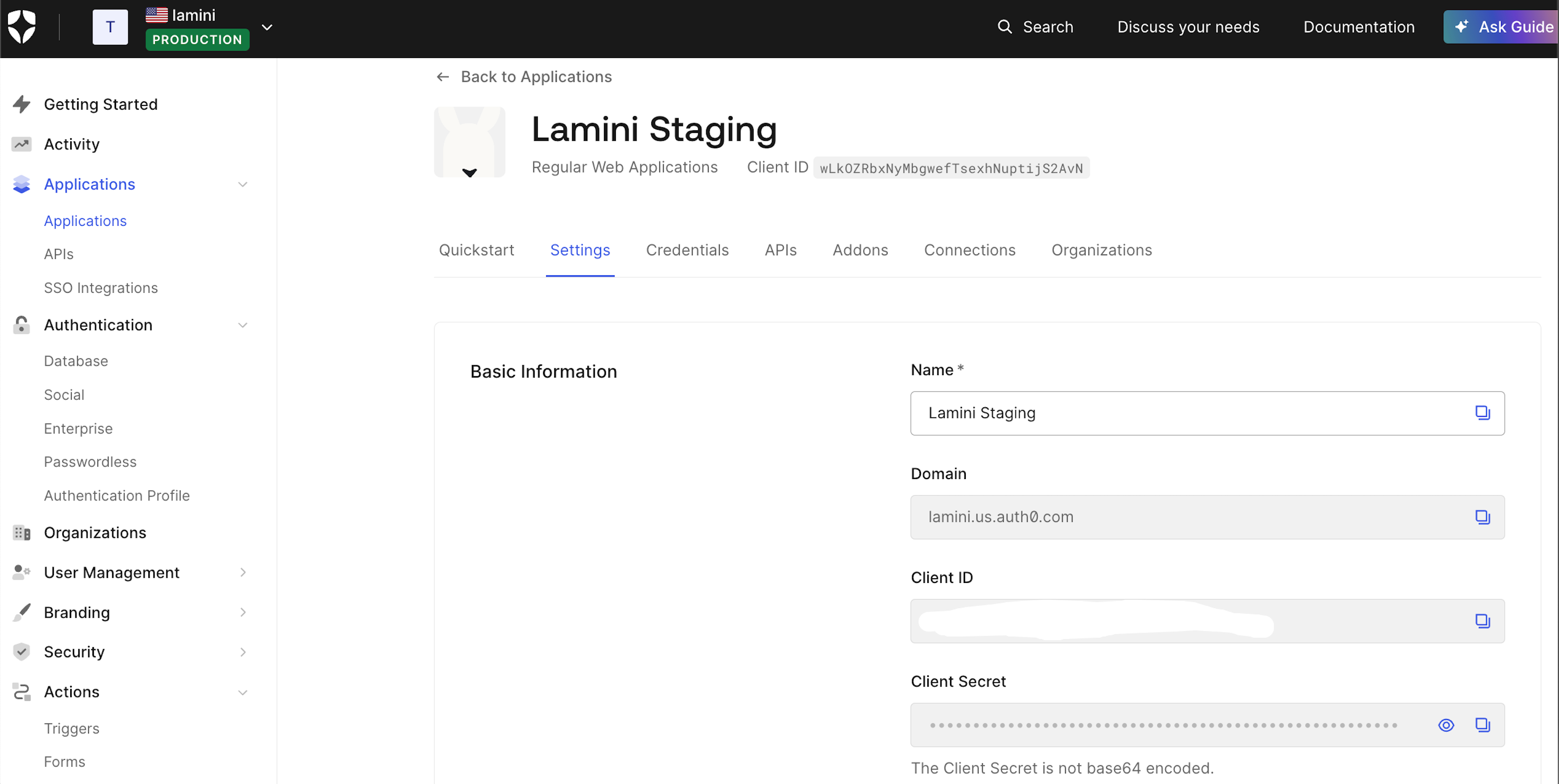The image size is (1559, 784).
Task: Collapse the Applications section chevron
Action: tap(243, 185)
